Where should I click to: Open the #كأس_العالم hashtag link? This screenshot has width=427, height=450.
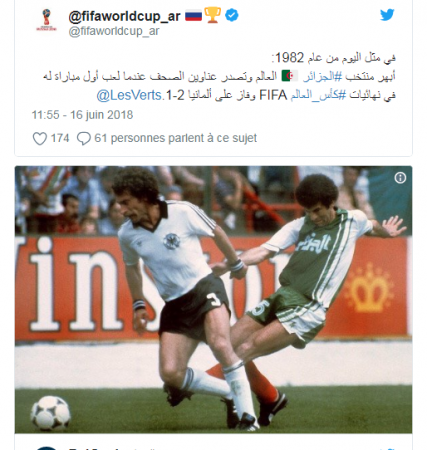(x=319, y=96)
